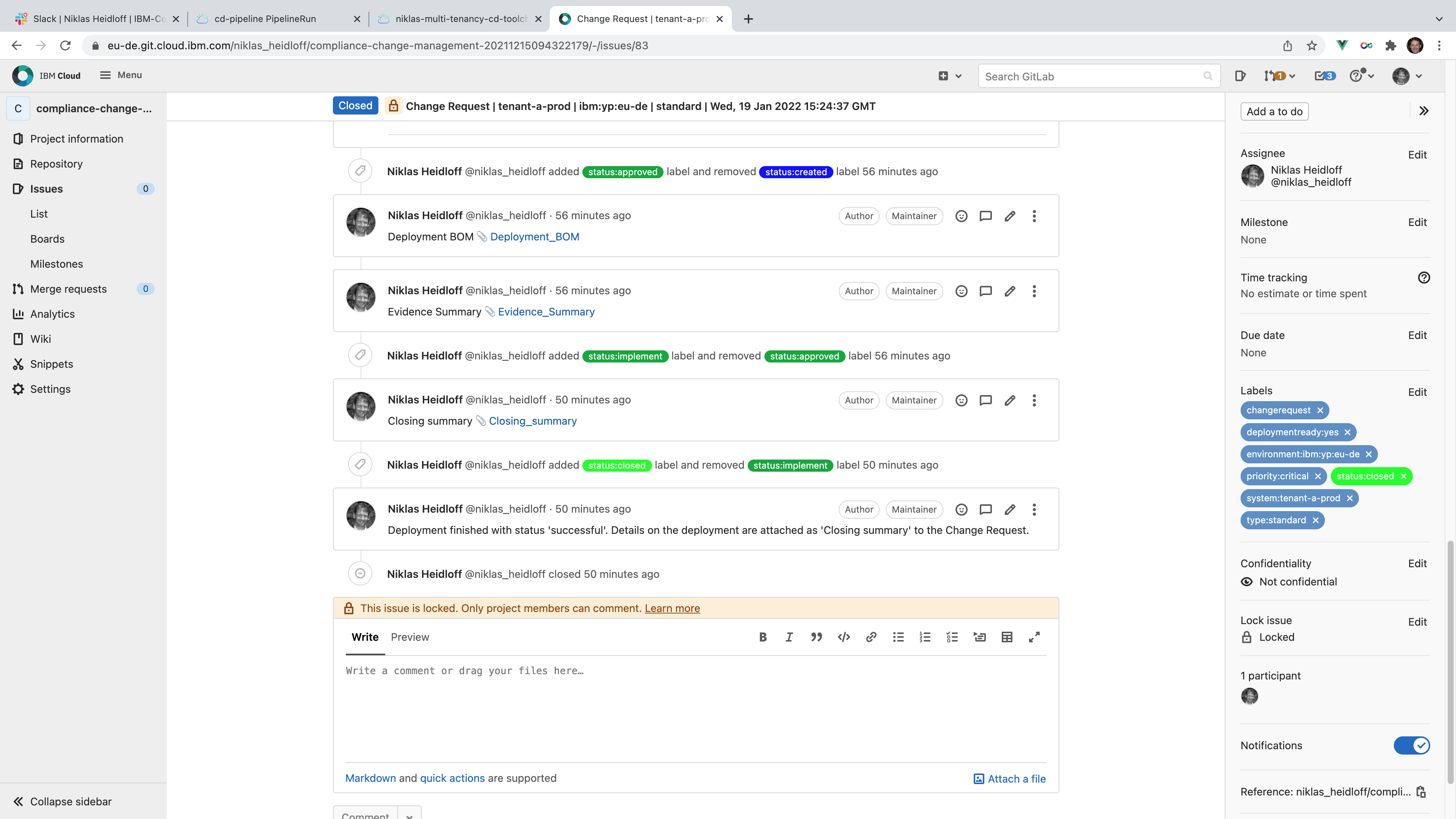Focus the Search GitLab field
Image resolution: width=1456 pixels, height=819 pixels.
pyautogui.click(x=1091, y=76)
